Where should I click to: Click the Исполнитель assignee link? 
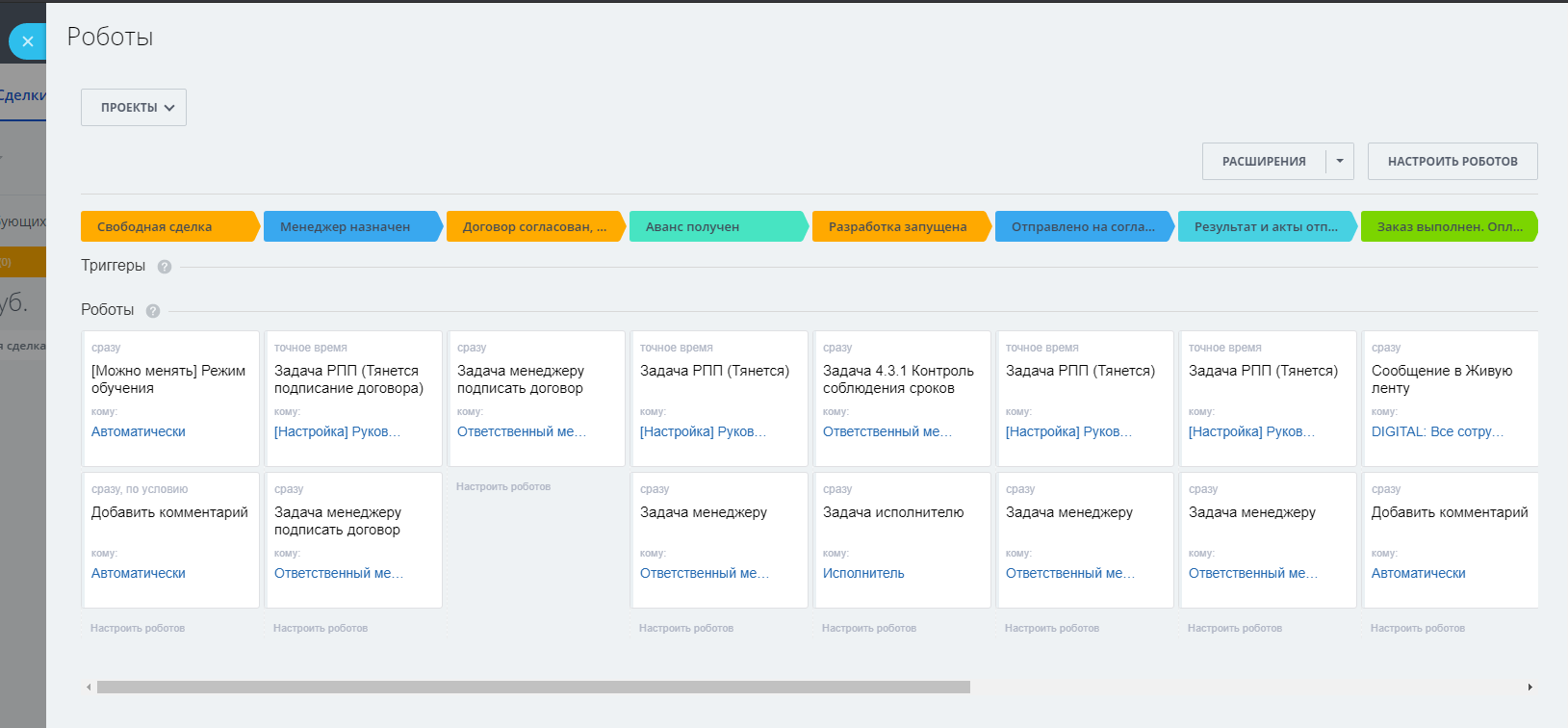pos(863,573)
